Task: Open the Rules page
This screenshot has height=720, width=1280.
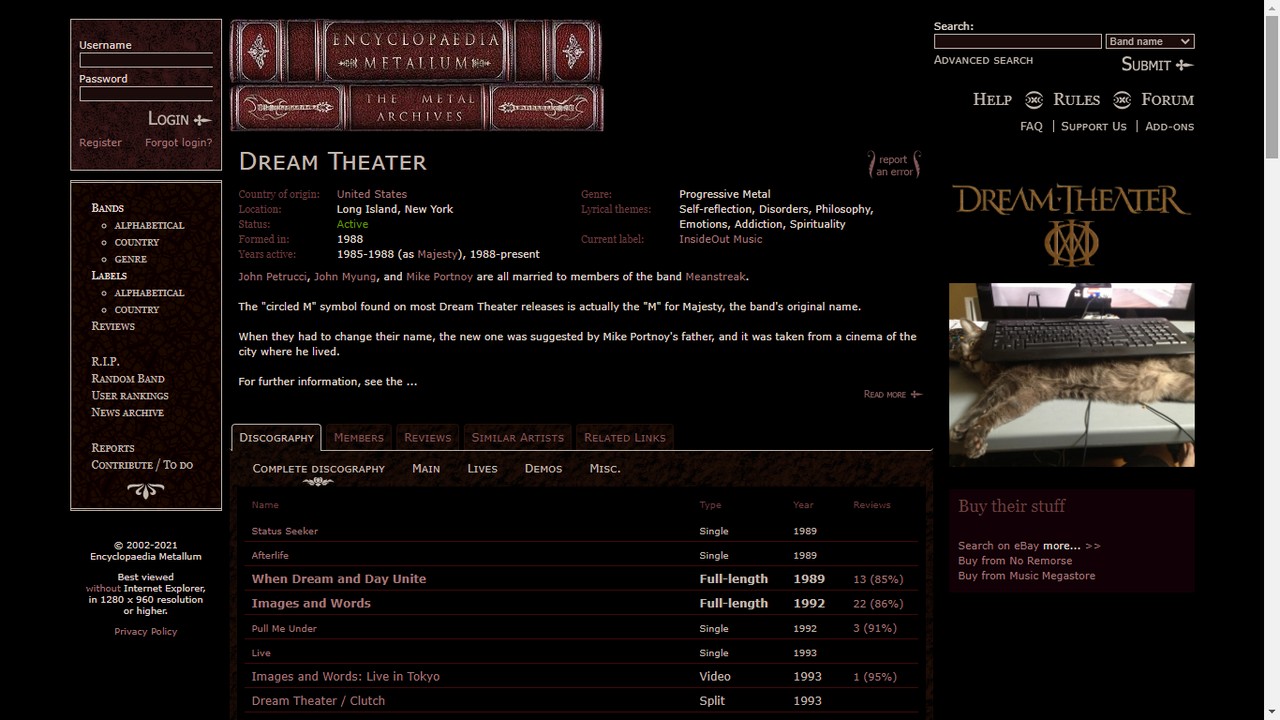Action: pos(1076,99)
